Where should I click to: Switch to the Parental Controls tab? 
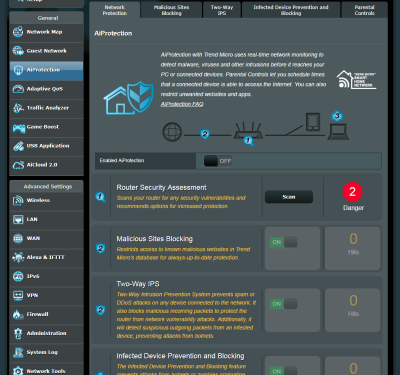(x=364, y=10)
